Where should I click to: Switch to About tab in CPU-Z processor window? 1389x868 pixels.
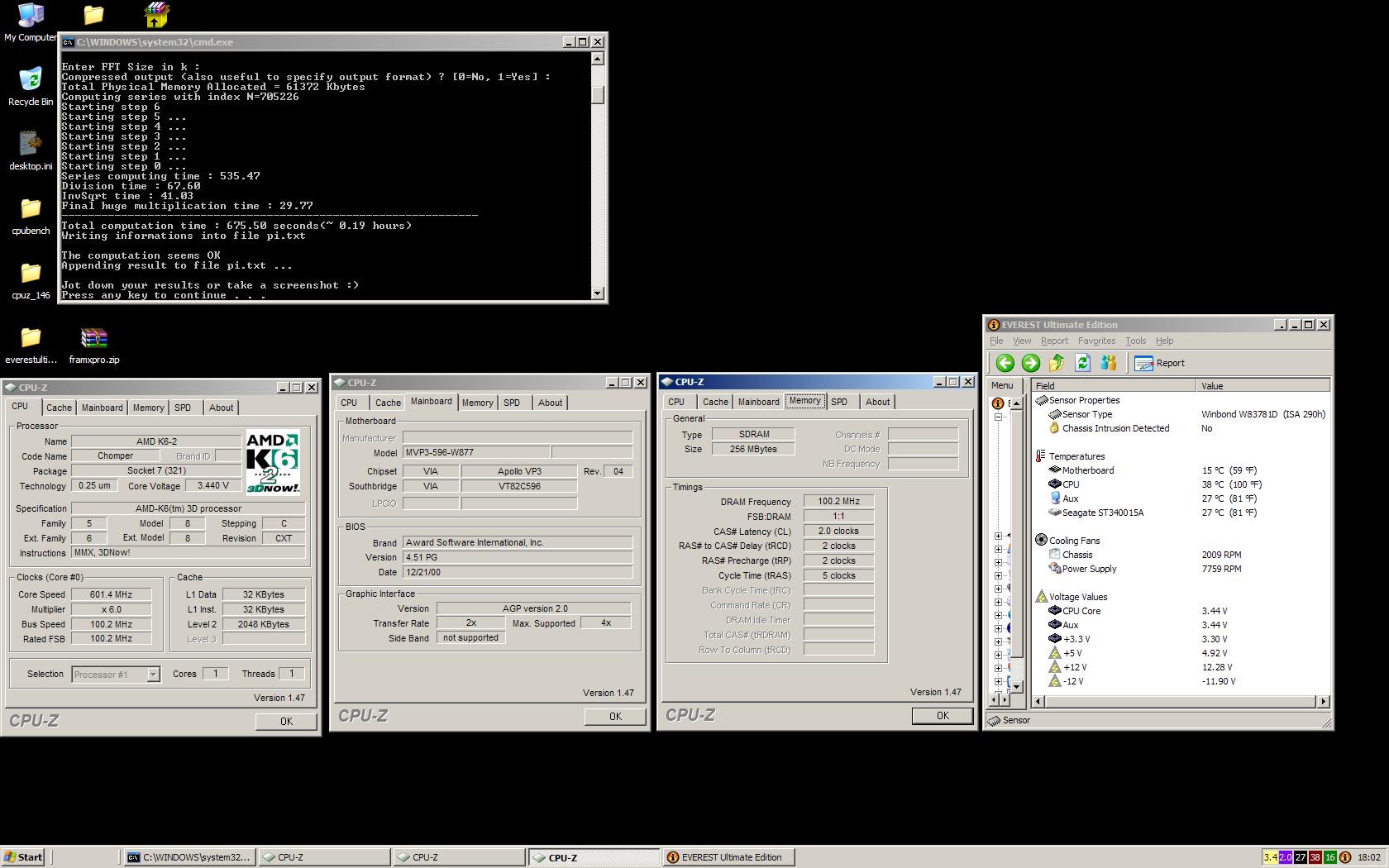[x=221, y=408]
